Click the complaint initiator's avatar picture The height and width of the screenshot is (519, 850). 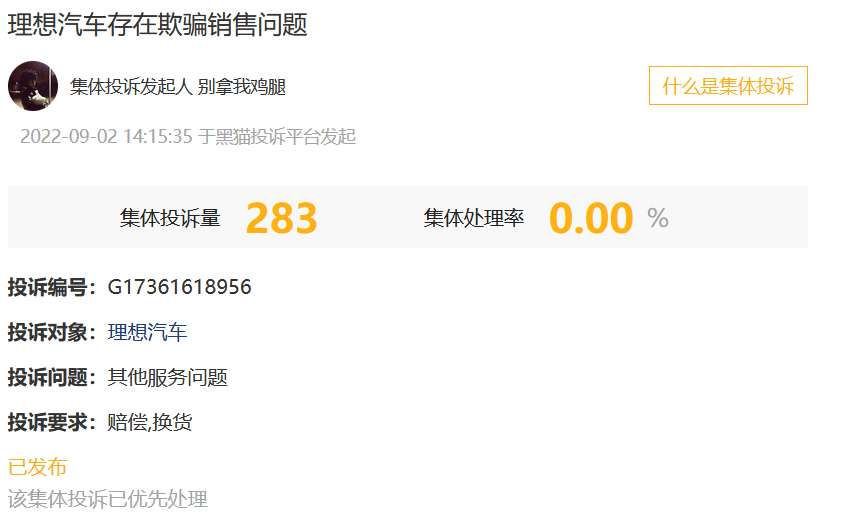coord(33,86)
